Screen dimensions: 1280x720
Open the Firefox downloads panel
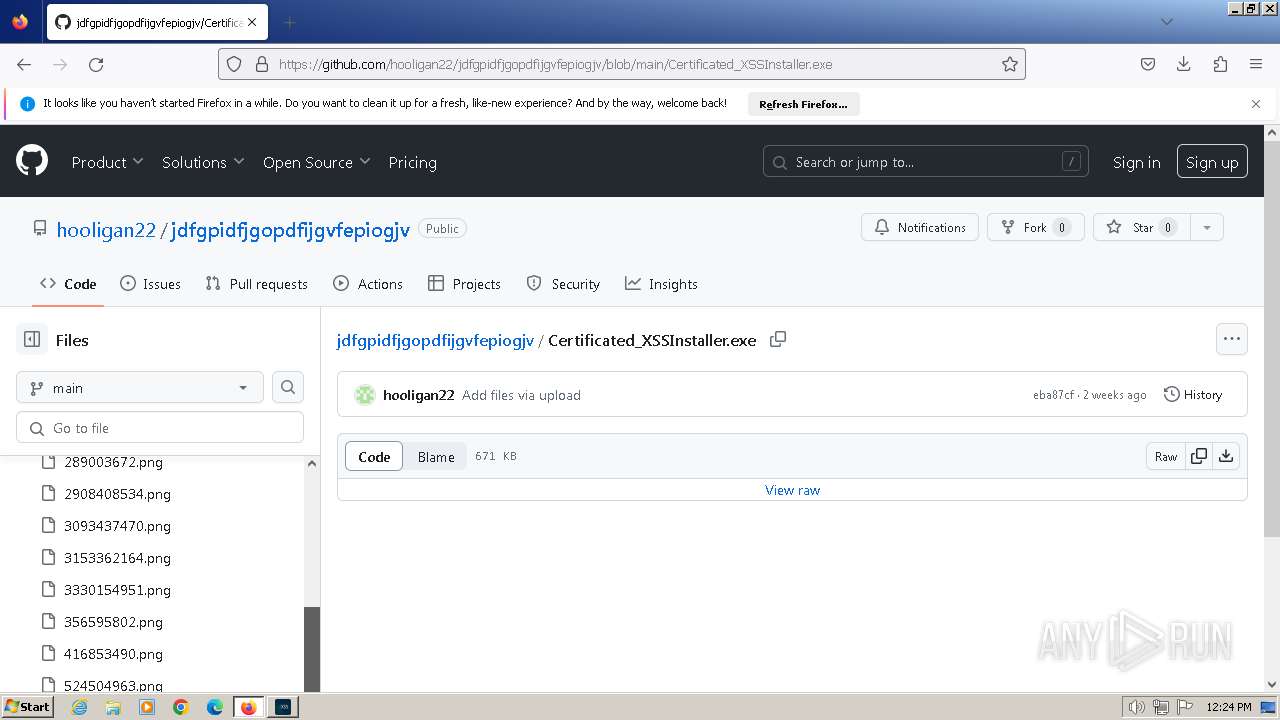tap(1184, 64)
